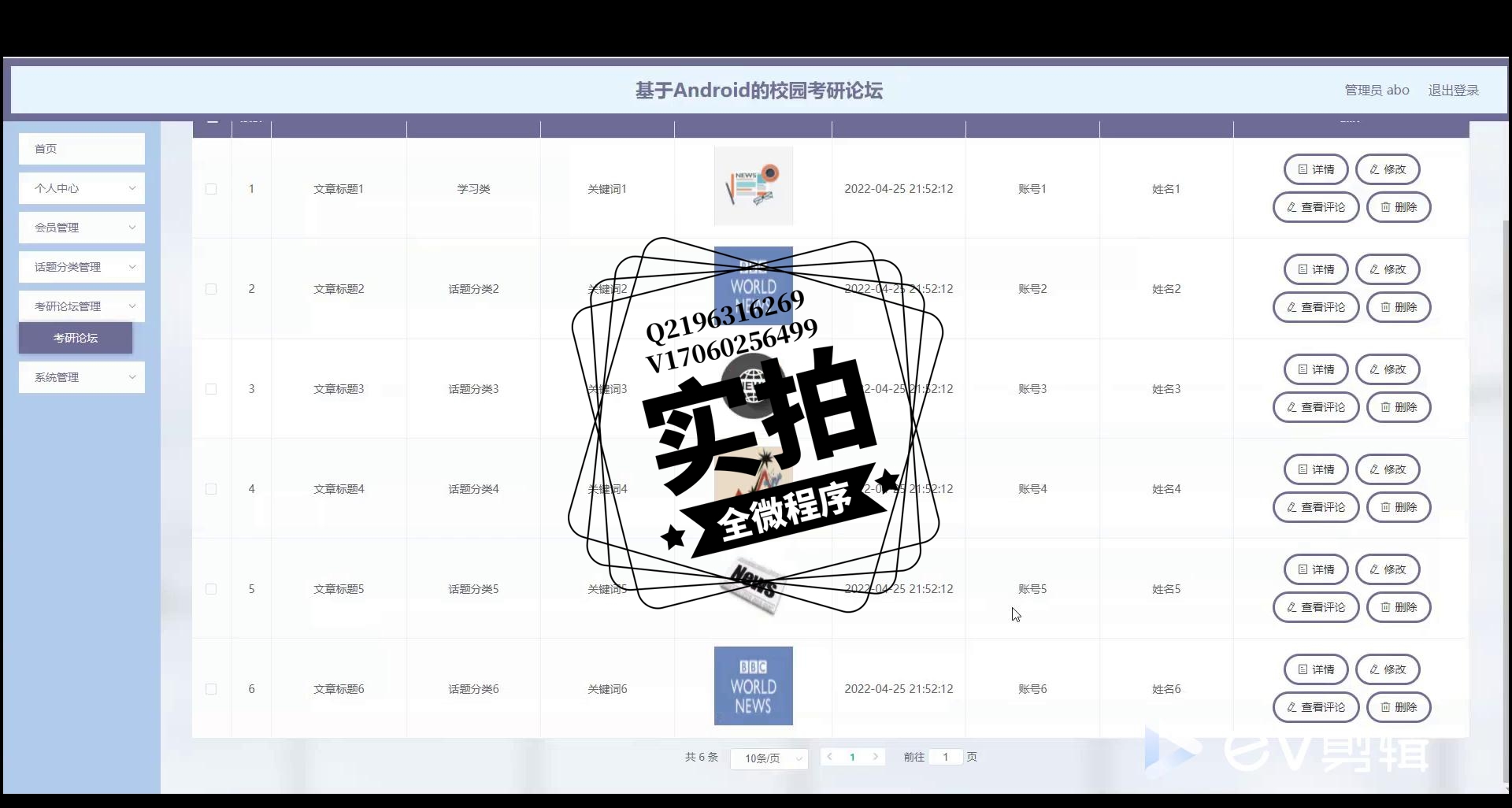
Task: Click the 关键词6 cell
Action: coord(607,689)
